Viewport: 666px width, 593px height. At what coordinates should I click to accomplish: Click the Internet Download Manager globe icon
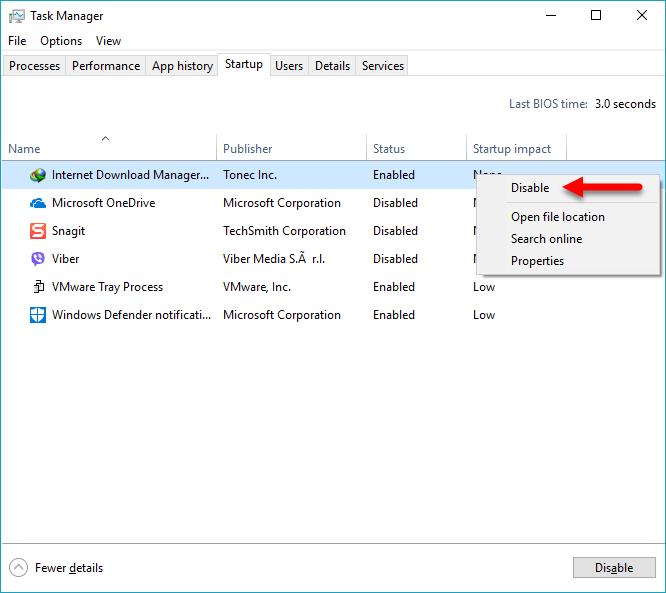tap(38, 175)
